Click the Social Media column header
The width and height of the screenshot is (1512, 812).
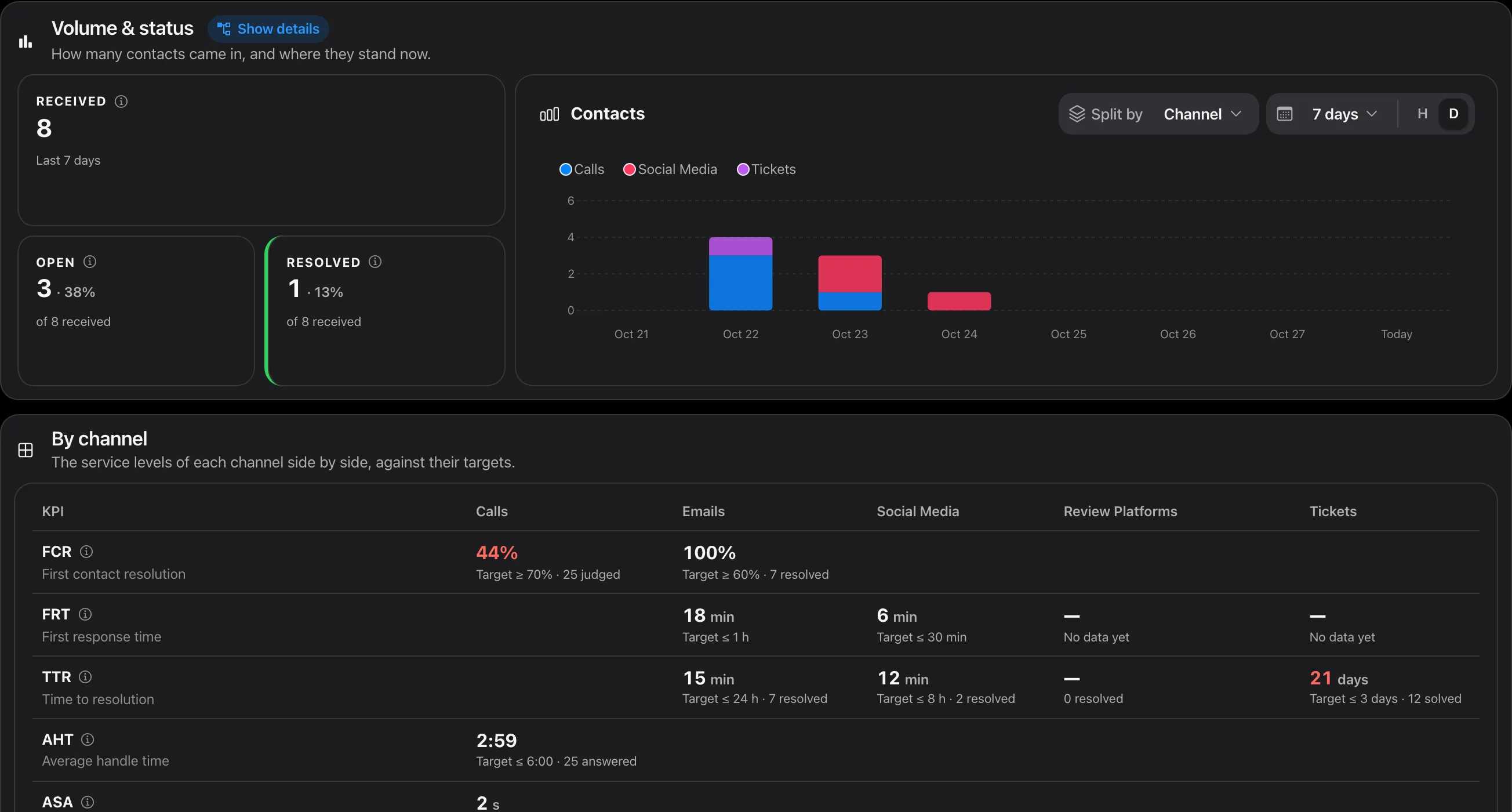pyautogui.click(x=918, y=512)
